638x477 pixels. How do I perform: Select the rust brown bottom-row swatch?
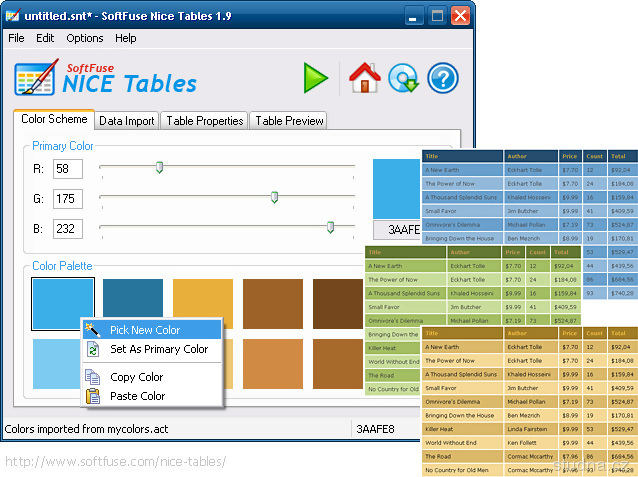(338, 364)
